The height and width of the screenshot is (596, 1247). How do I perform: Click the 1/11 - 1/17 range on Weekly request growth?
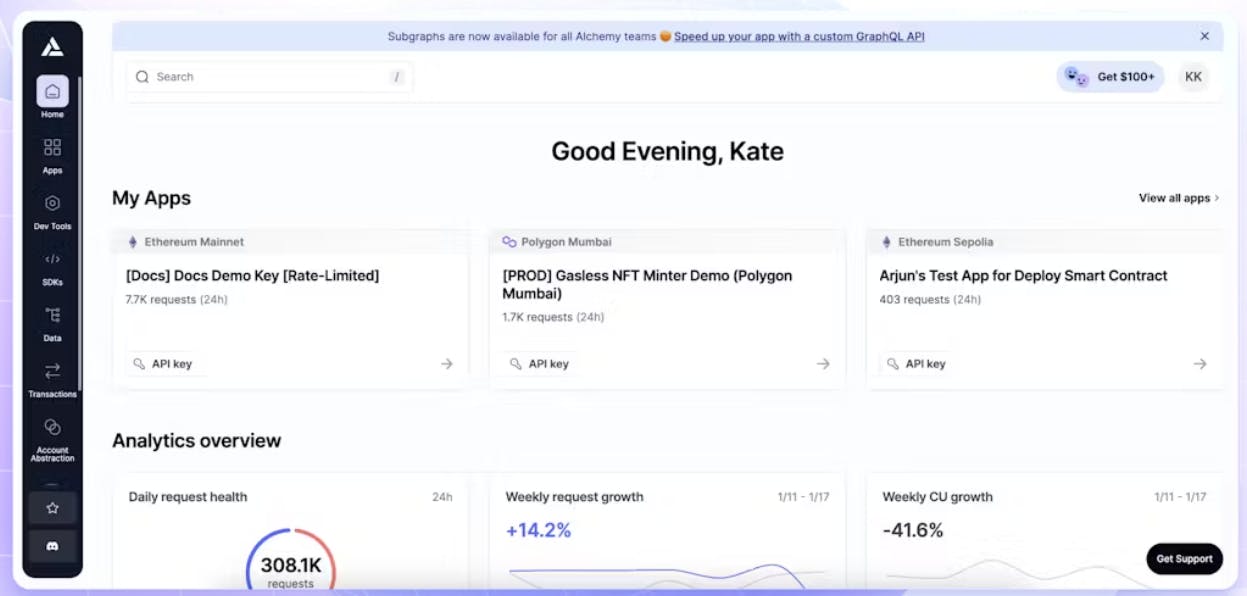tap(803, 497)
